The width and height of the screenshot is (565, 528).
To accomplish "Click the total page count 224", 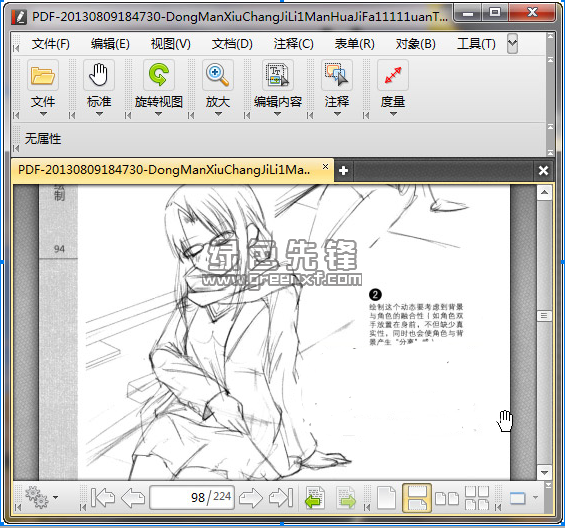I will 222,497.
